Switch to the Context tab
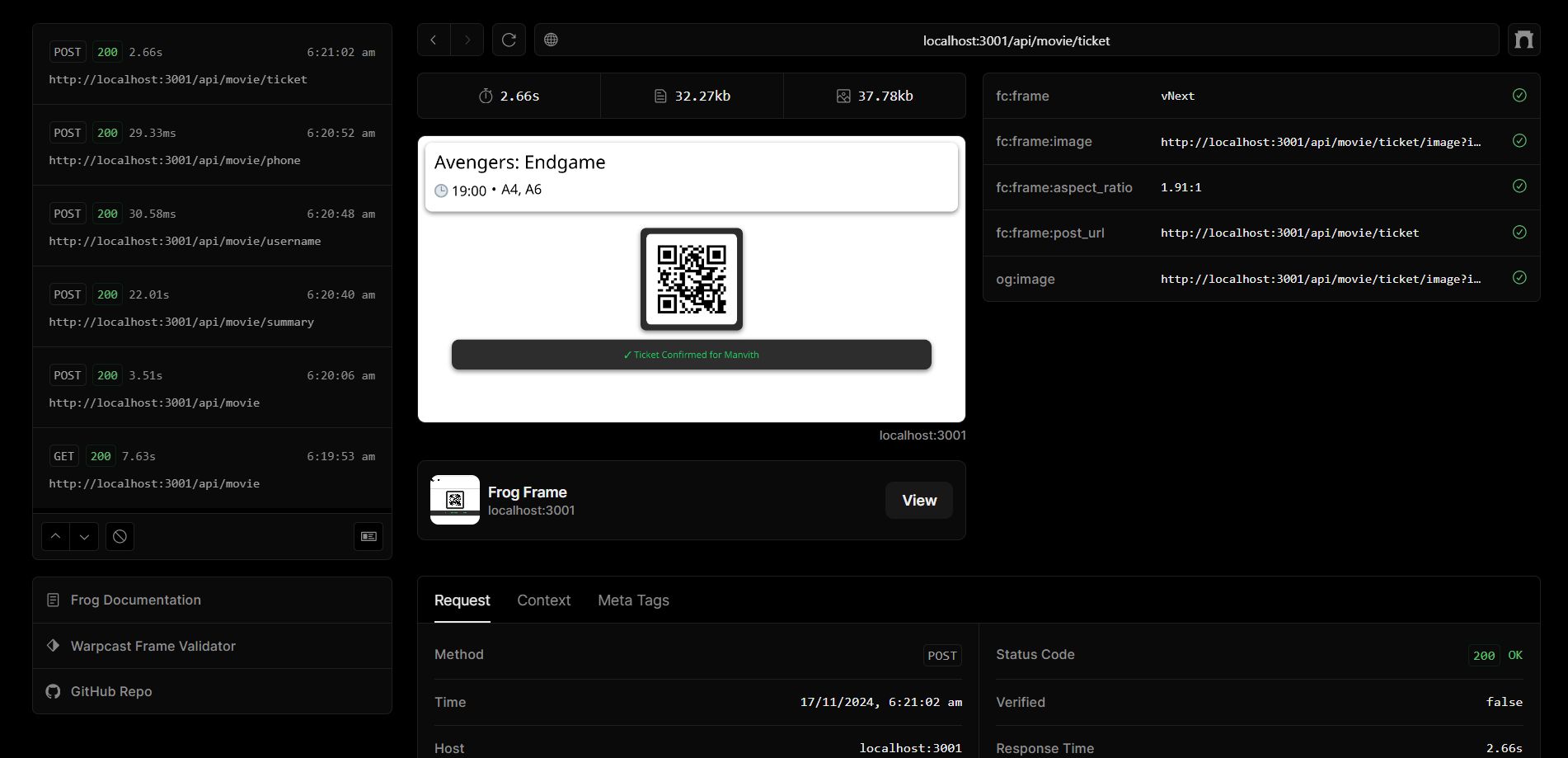 (x=543, y=600)
